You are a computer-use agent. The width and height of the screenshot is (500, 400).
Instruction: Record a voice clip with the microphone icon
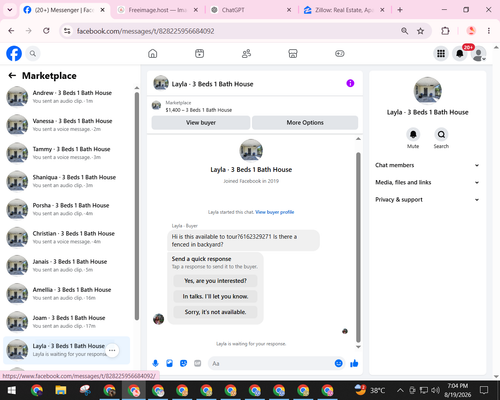click(x=155, y=363)
